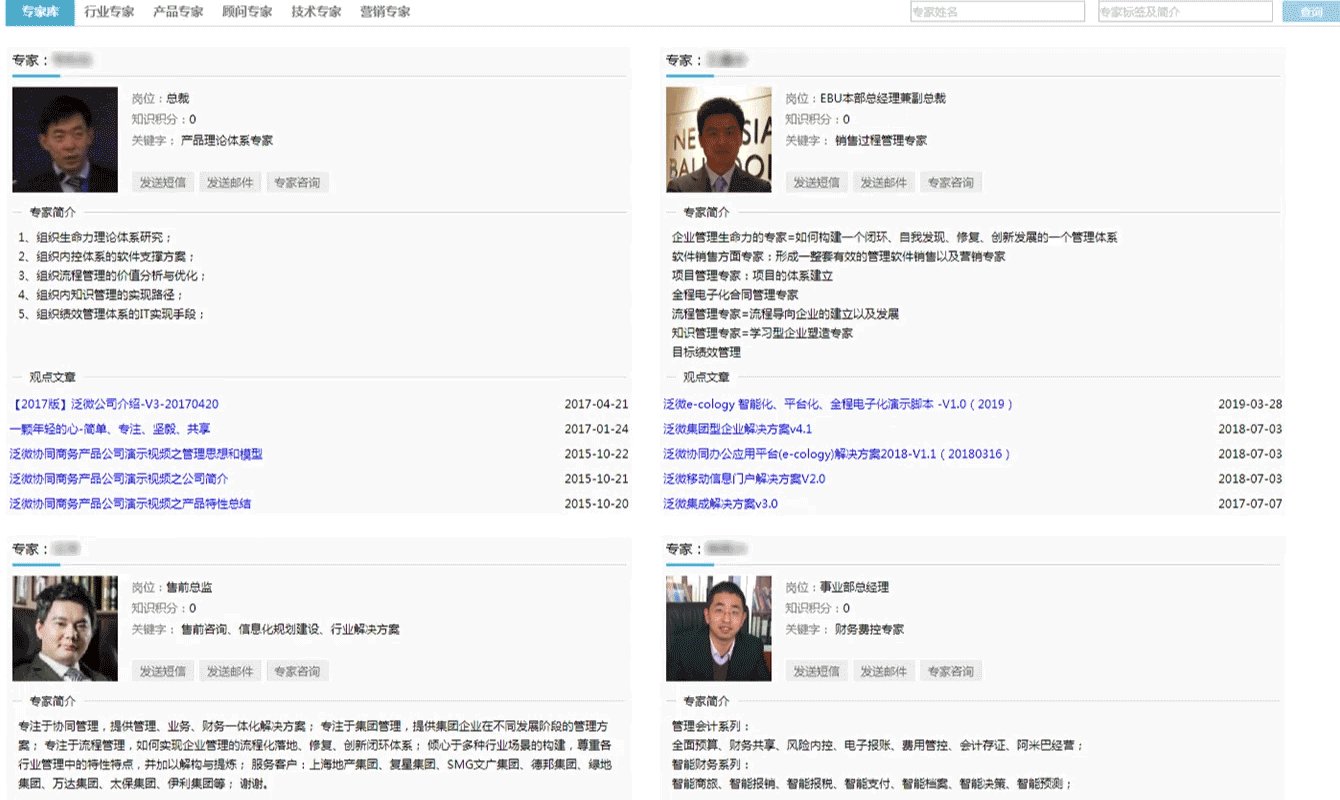Click the date 2019-03-28
The height and width of the screenshot is (800, 1340).
(1250, 404)
